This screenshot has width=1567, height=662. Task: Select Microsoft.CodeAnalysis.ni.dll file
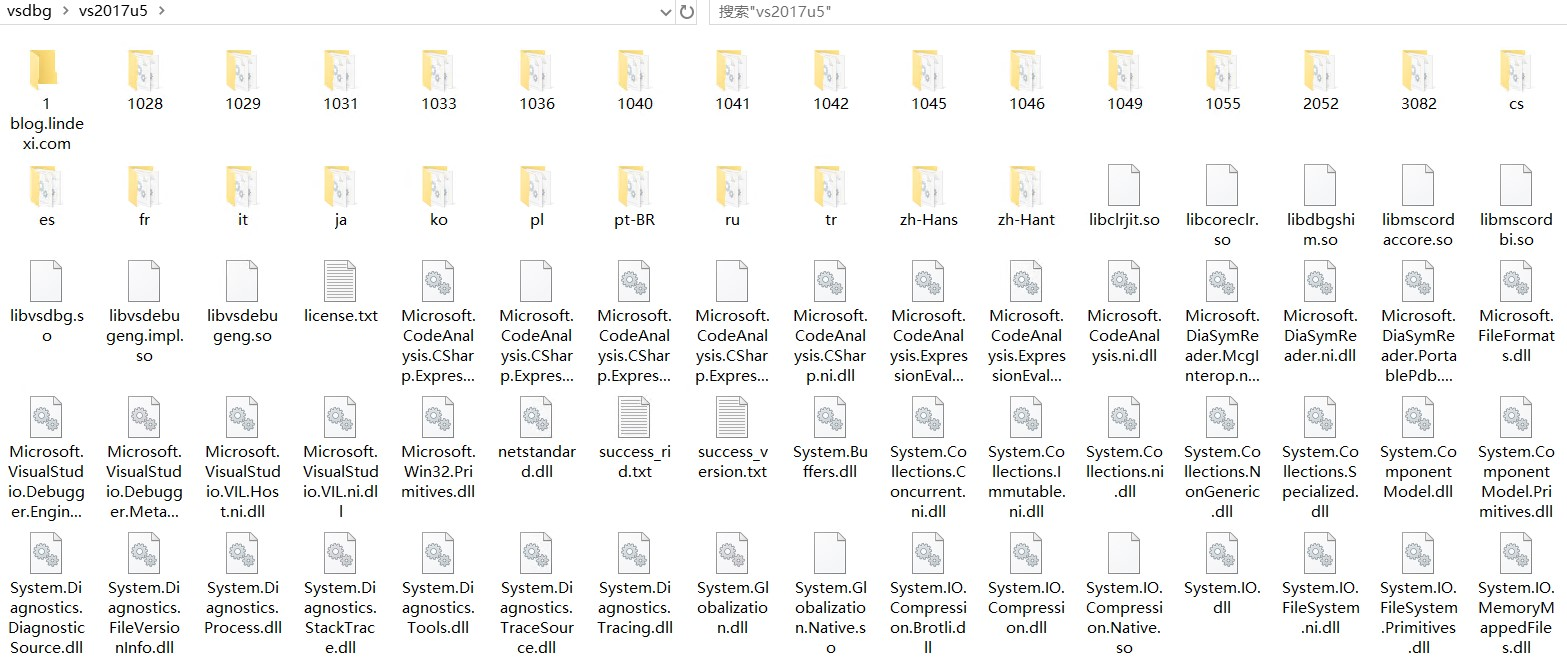pos(1125,312)
